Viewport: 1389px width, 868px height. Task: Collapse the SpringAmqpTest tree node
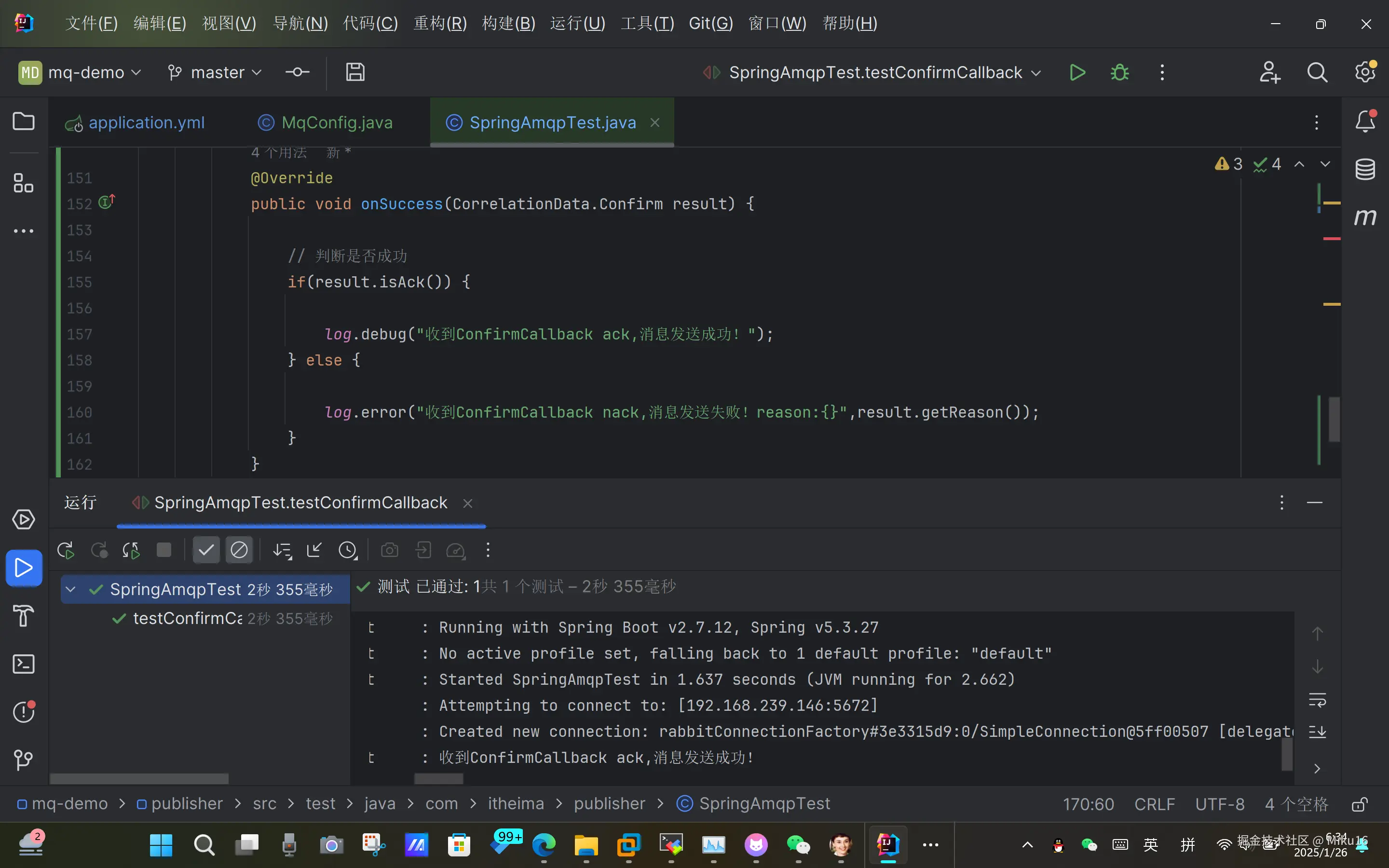[70, 590]
